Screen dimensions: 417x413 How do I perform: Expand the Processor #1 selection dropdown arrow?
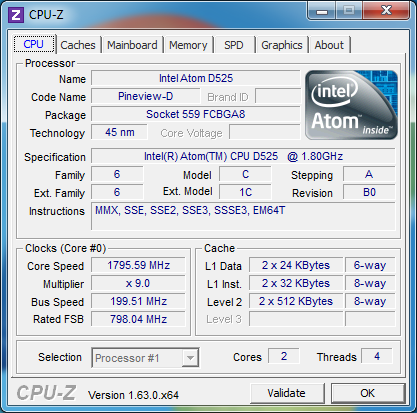coord(190,358)
